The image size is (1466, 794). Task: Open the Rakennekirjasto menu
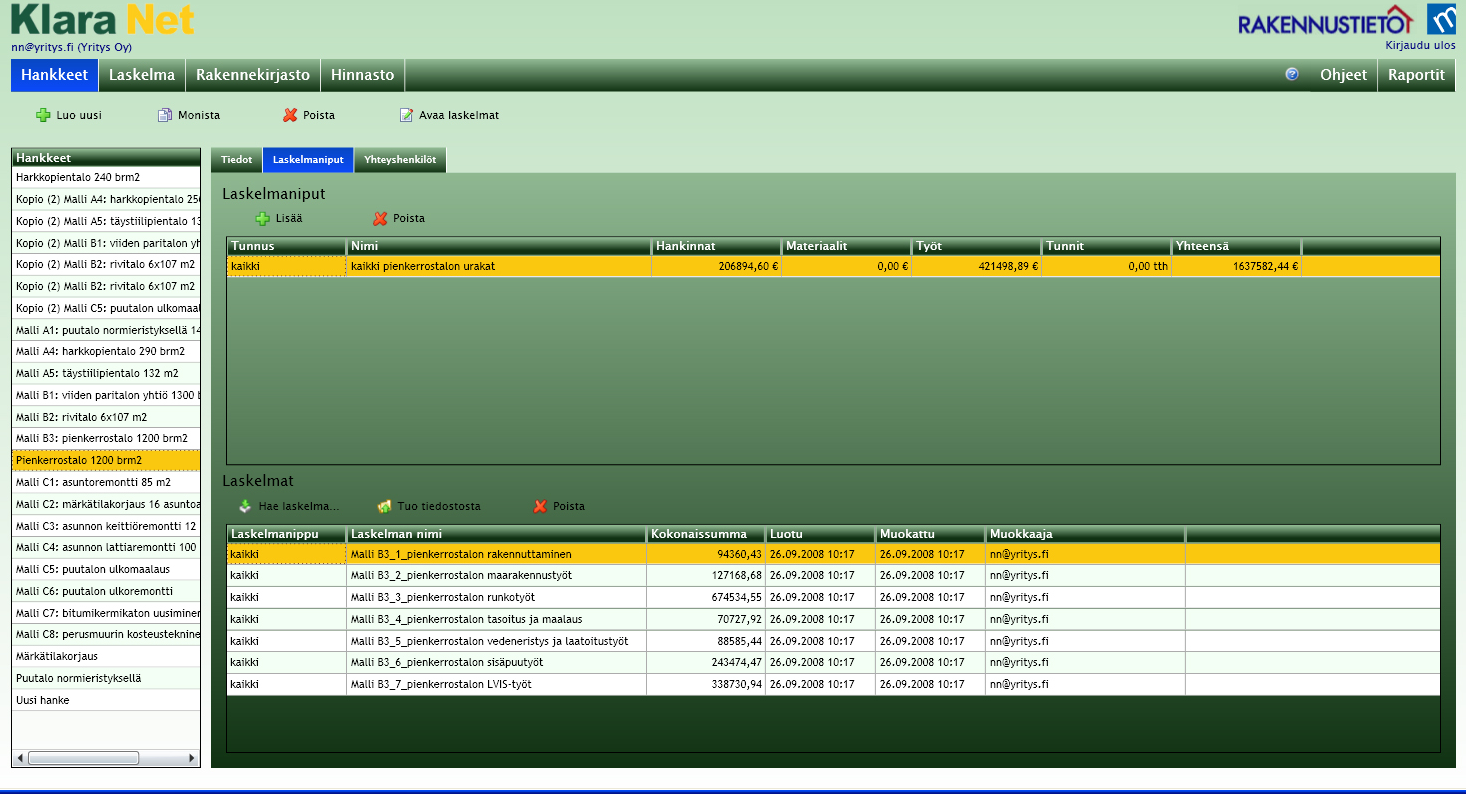click(x=253, y=75)
